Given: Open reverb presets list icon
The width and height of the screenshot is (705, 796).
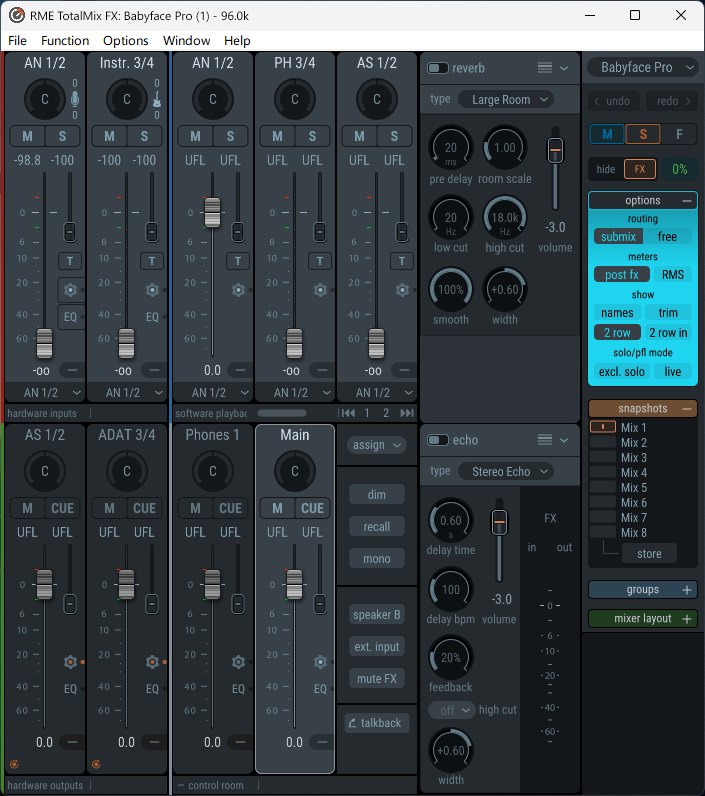Looking at the screenshot, I should click(x=545, y=68).
